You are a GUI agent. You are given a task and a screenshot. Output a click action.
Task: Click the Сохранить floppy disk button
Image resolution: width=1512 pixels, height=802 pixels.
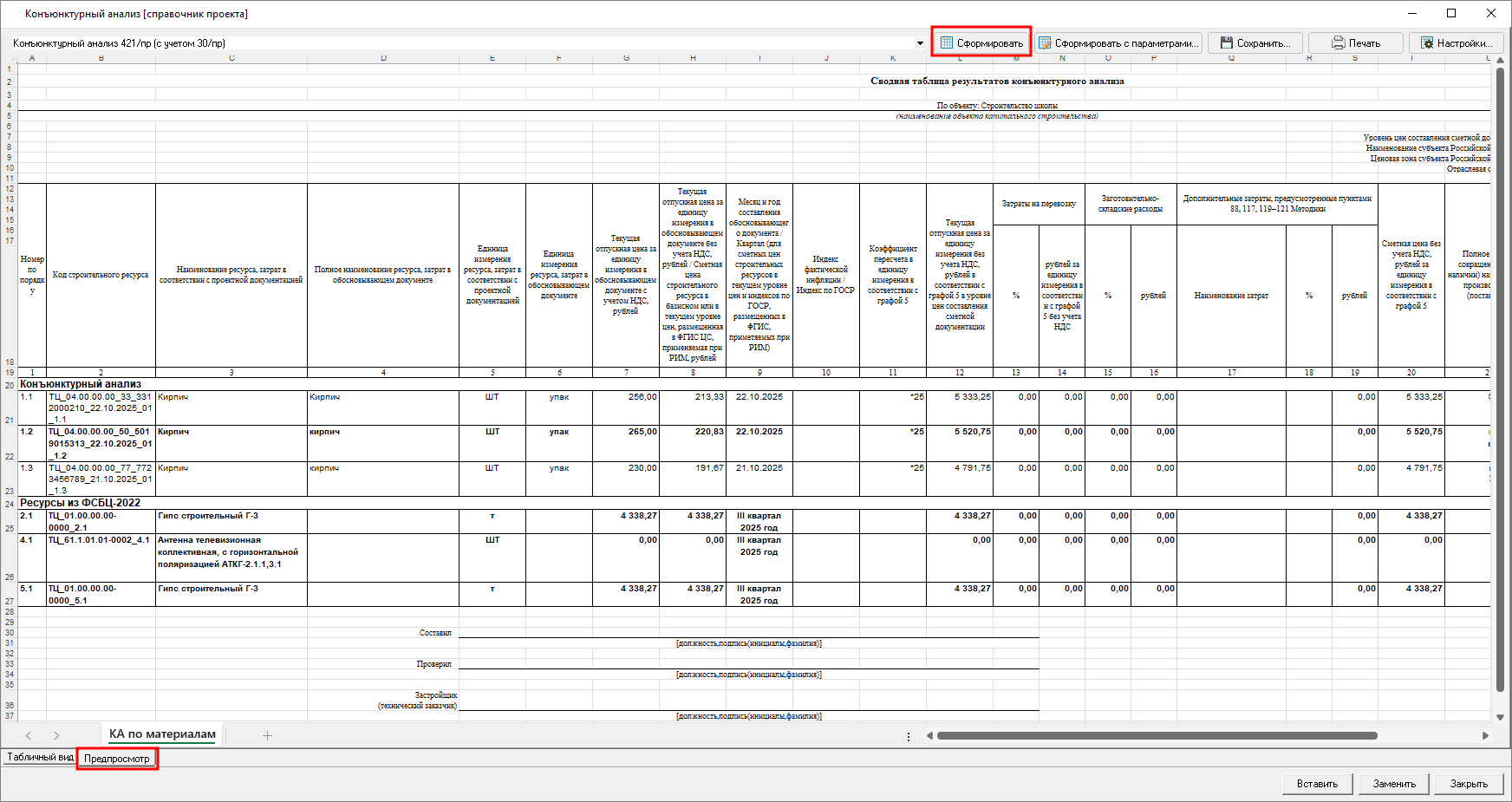[1255, 42]
